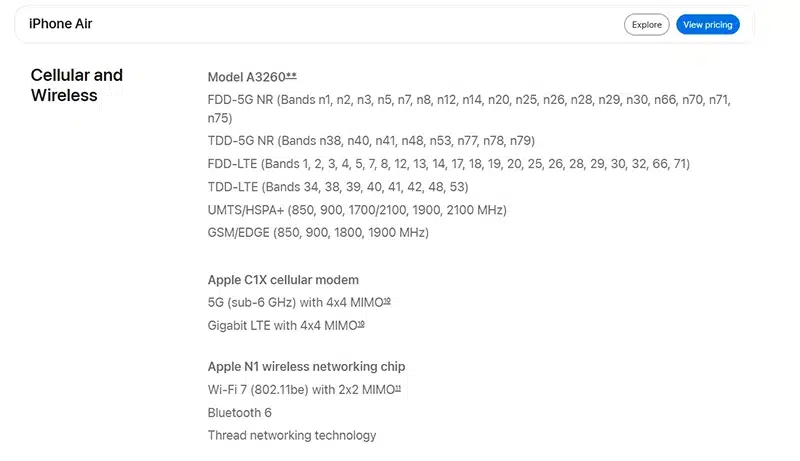800x461 pixels.
Task: Open View pricing for iPhone Air
Action: click(708, 24)
